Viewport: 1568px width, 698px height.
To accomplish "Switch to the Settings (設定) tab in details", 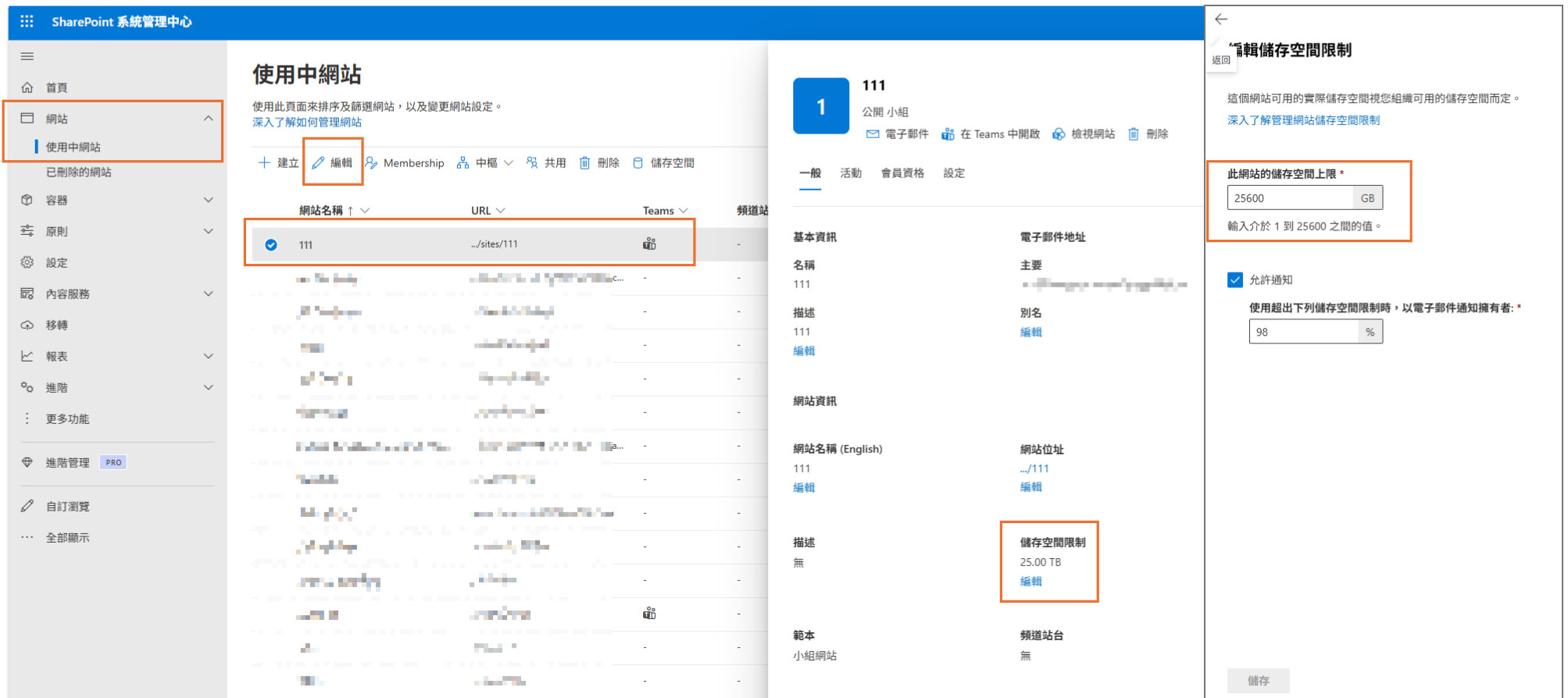I will pyautogui.click(x=954, y=173).
